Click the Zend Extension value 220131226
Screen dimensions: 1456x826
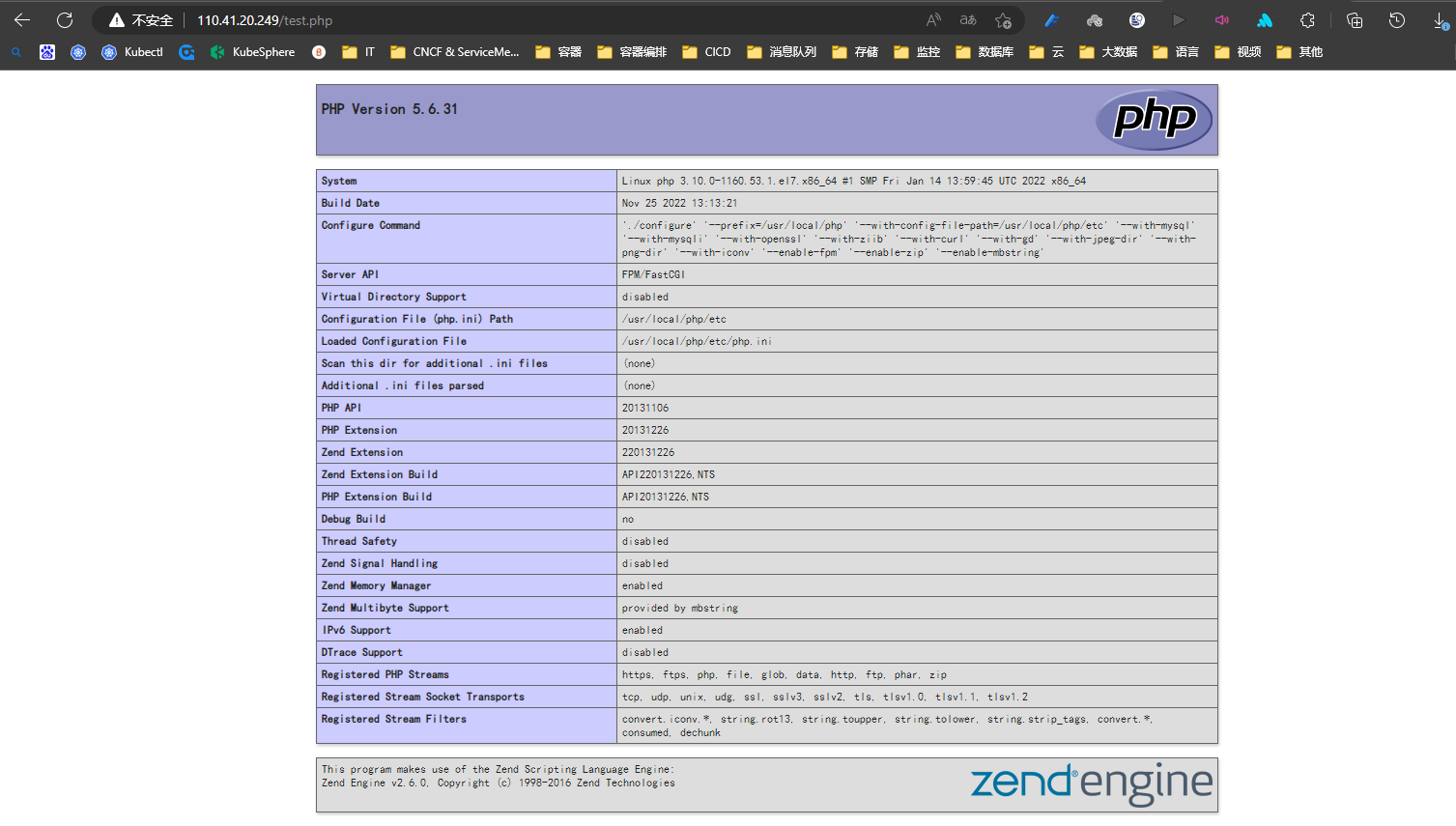click(x=648, y=452)
